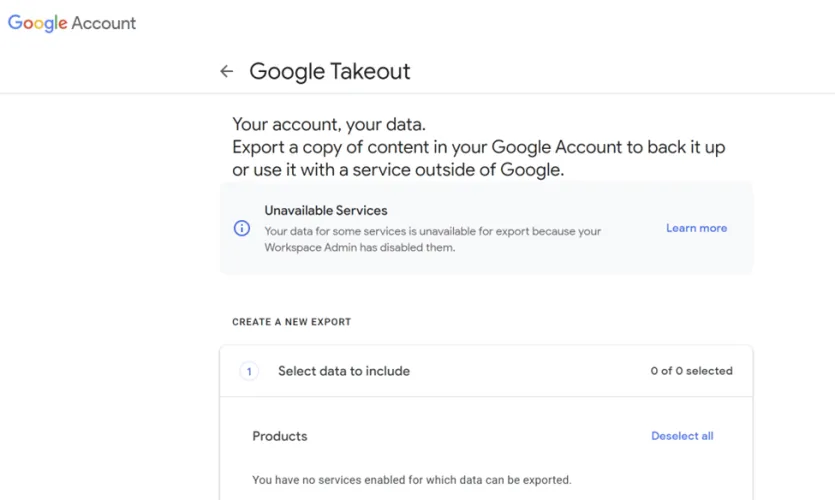
Task: Click the no services enabled message
Action: (411, 480)
